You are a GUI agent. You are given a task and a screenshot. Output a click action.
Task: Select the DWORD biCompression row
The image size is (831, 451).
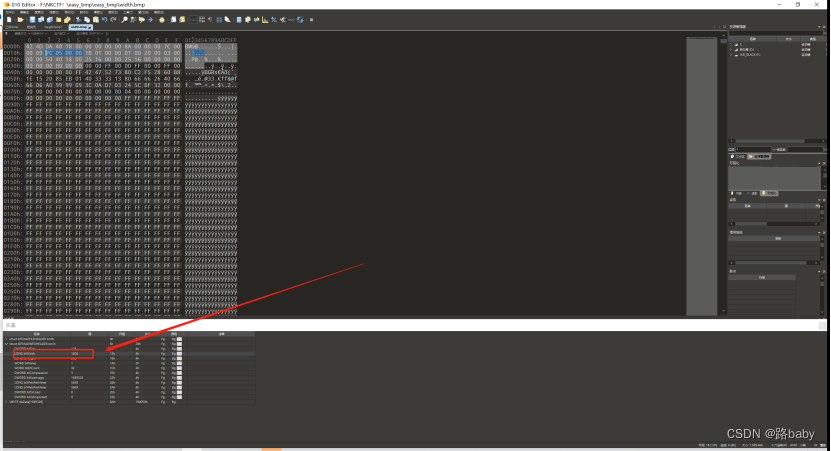[x=129, y=373]
